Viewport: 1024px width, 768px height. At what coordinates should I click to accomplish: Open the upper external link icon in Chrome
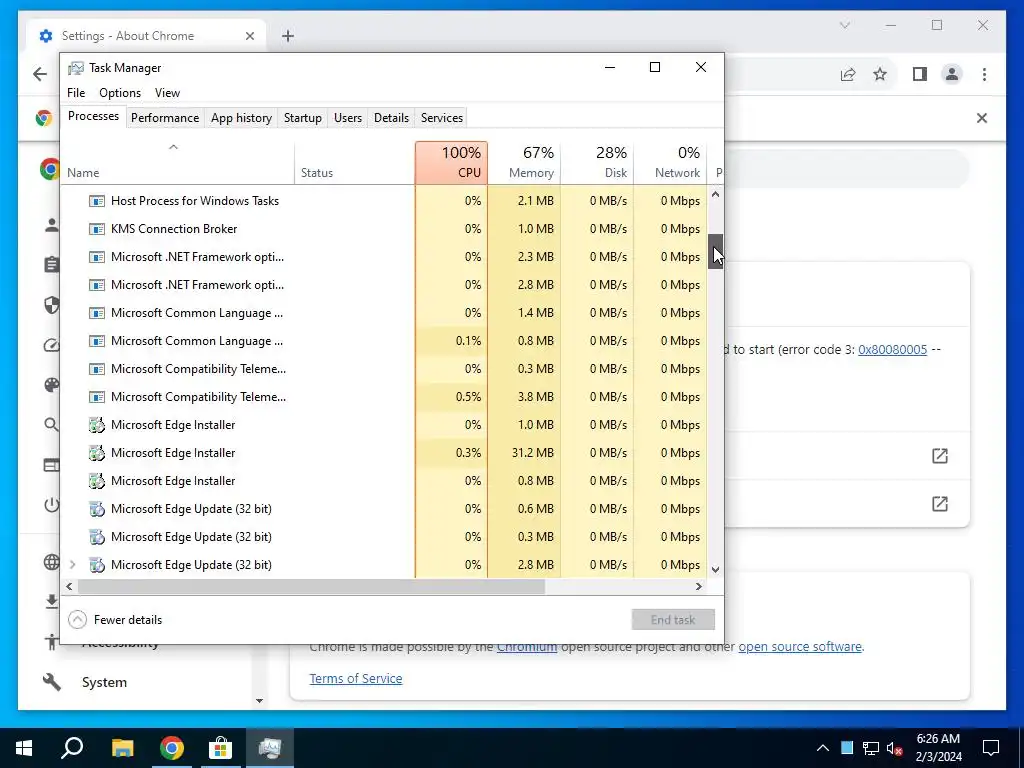coord(940,456)
